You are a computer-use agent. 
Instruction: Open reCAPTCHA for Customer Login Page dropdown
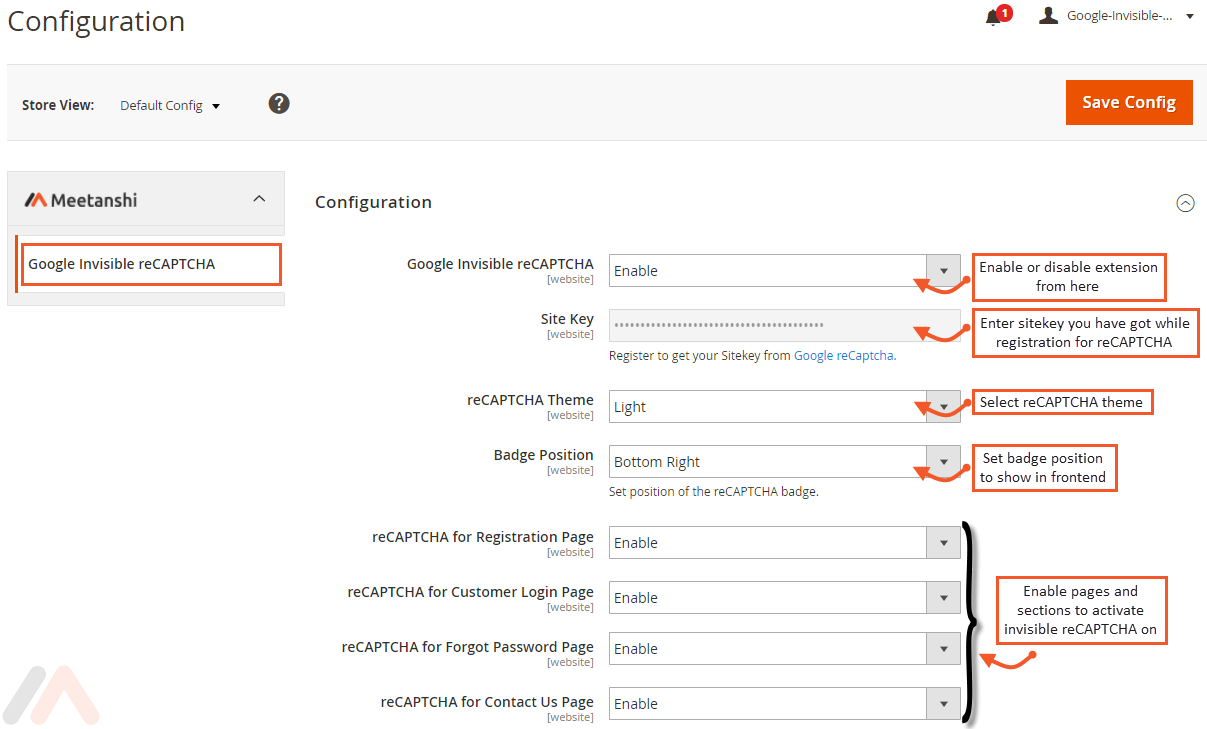tap(785, 598)
